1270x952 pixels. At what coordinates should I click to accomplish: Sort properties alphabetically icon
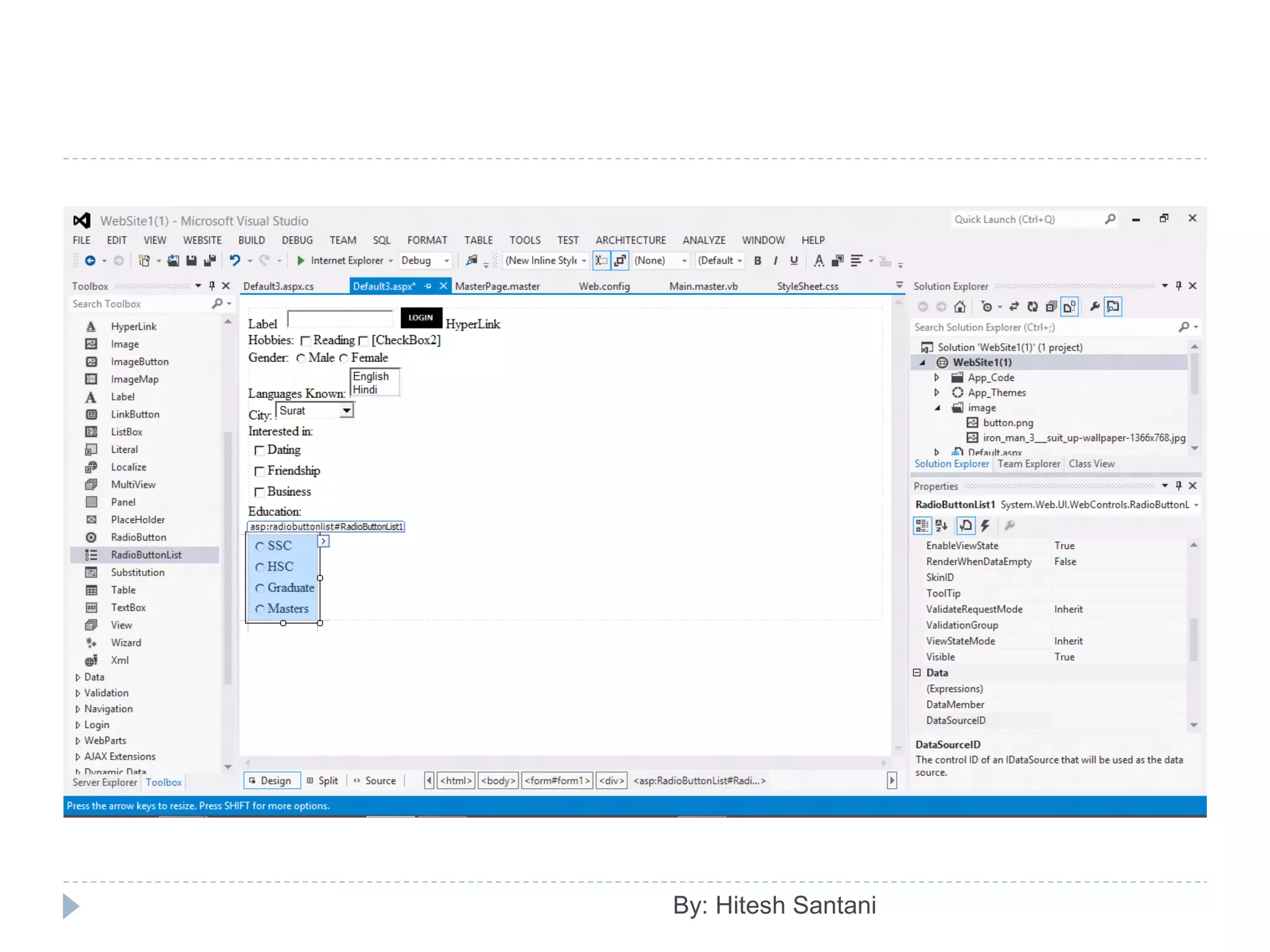coord(941,526)
